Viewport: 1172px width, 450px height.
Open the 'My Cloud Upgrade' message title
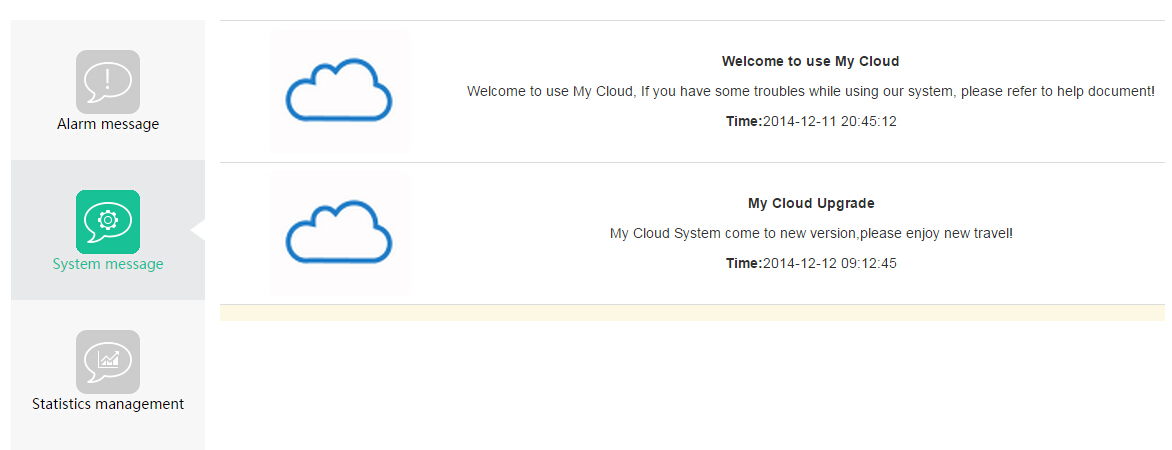[811, 203]
